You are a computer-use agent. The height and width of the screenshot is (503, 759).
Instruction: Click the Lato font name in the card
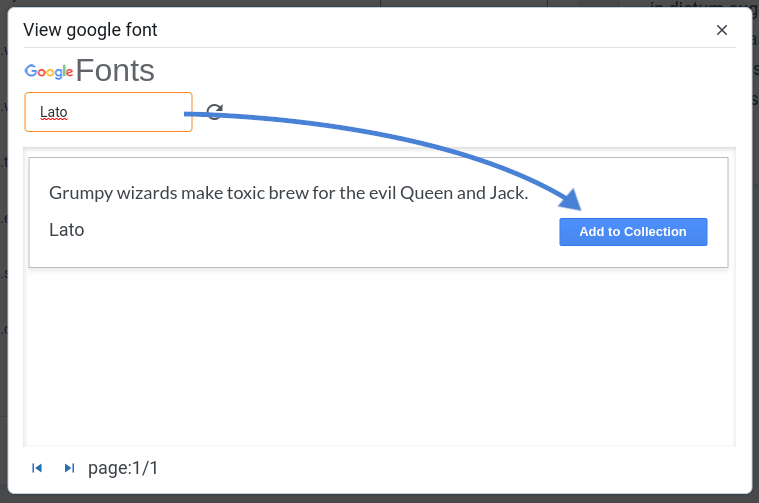pos(67,230)
